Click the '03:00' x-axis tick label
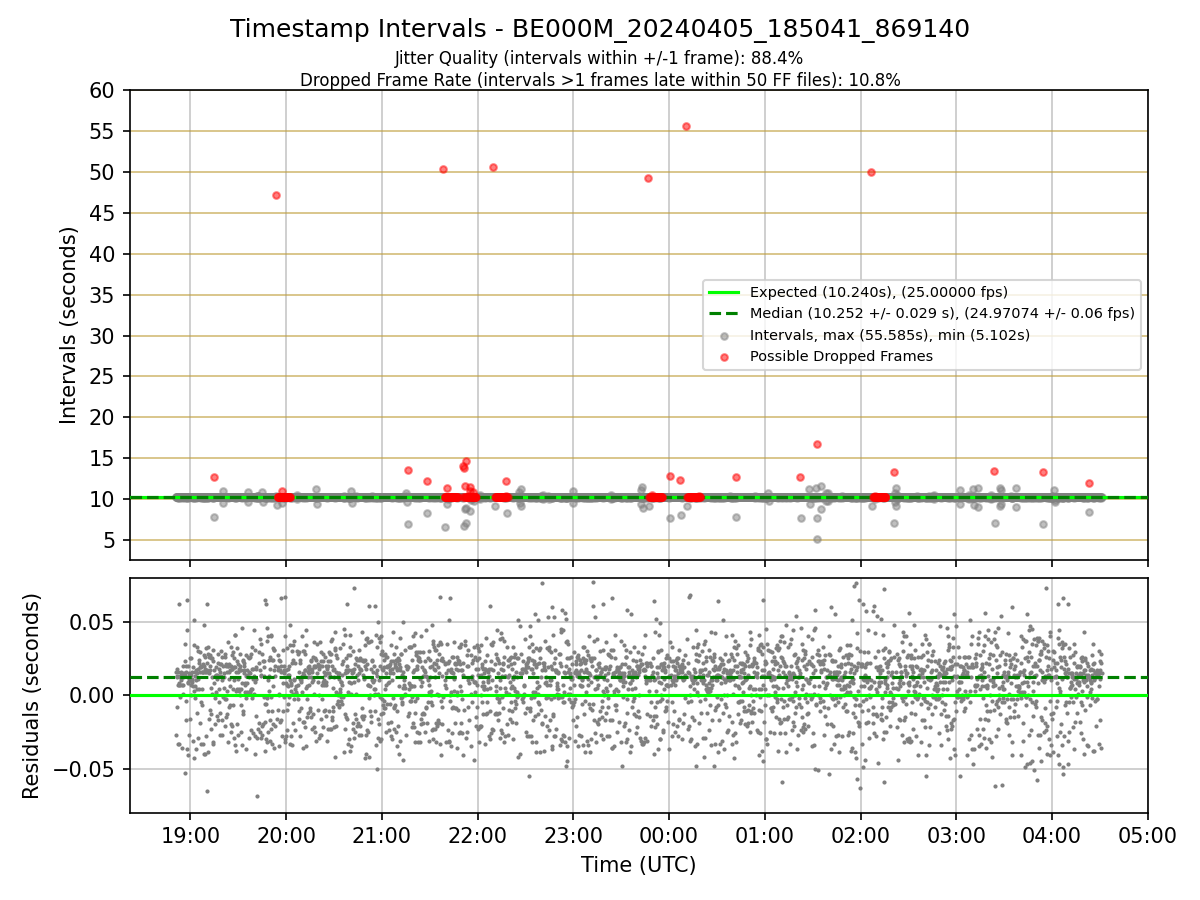The image size is (1200, 900). pos(956,836)
